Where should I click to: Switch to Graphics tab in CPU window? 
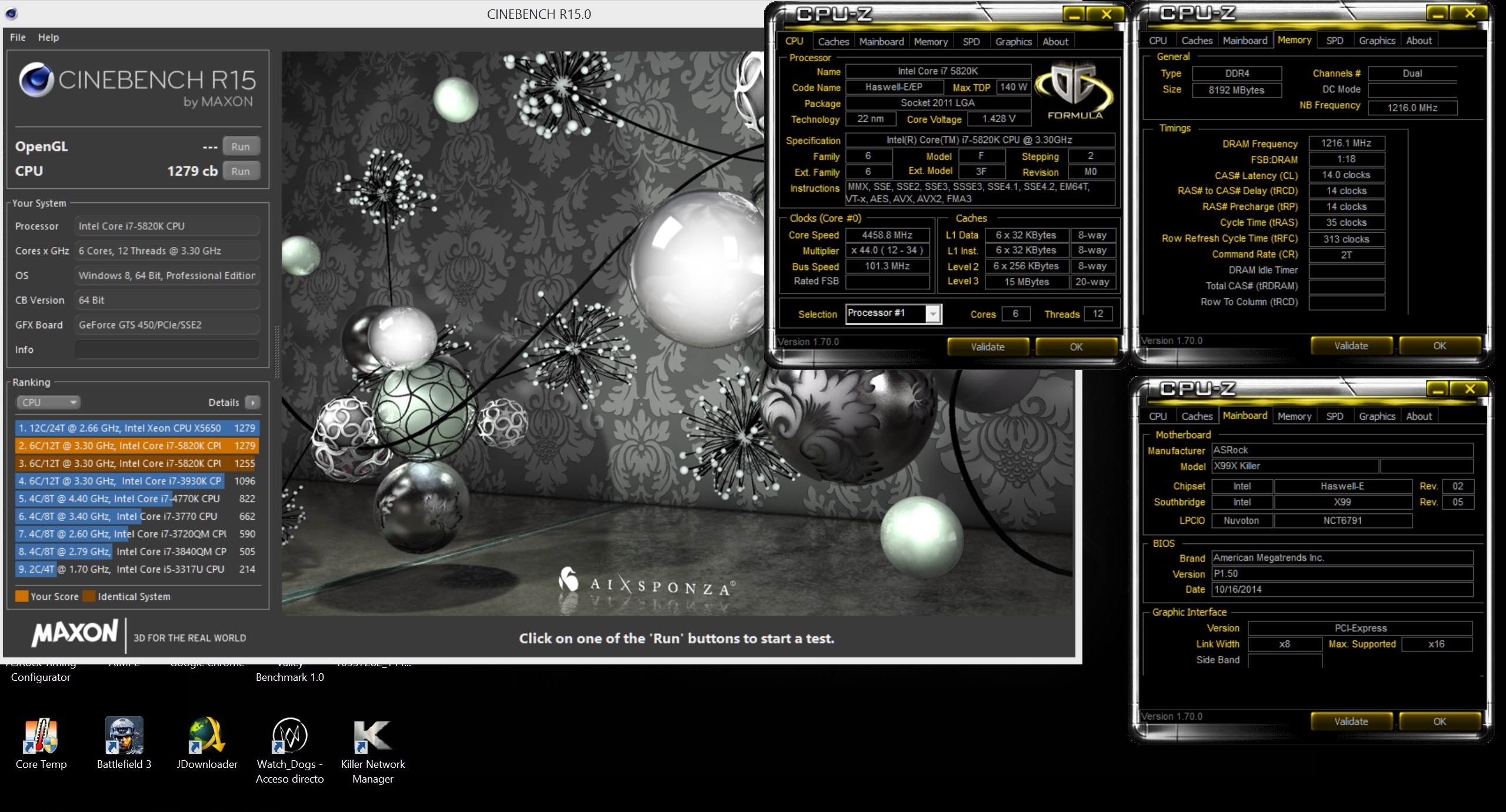pos(1014,42)
